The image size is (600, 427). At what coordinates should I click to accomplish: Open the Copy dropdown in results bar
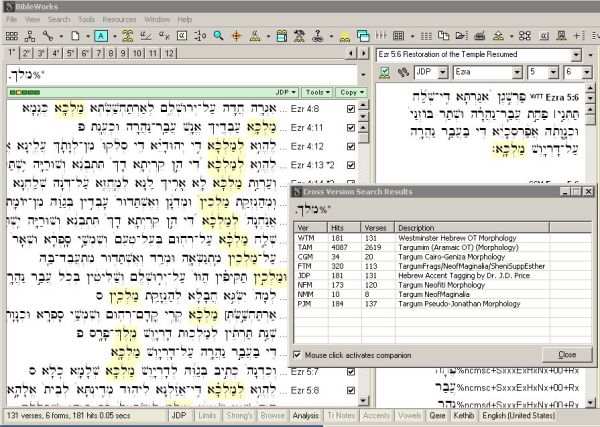coord(351,92)
